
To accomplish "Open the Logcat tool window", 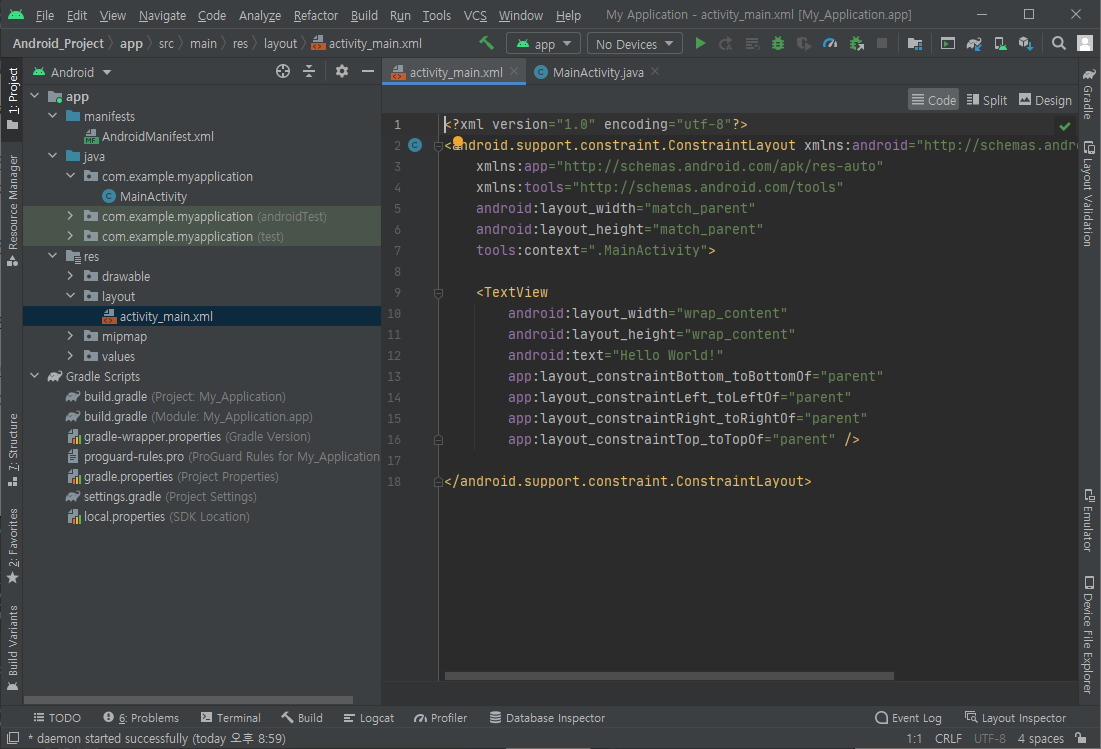I will (369, 717).
